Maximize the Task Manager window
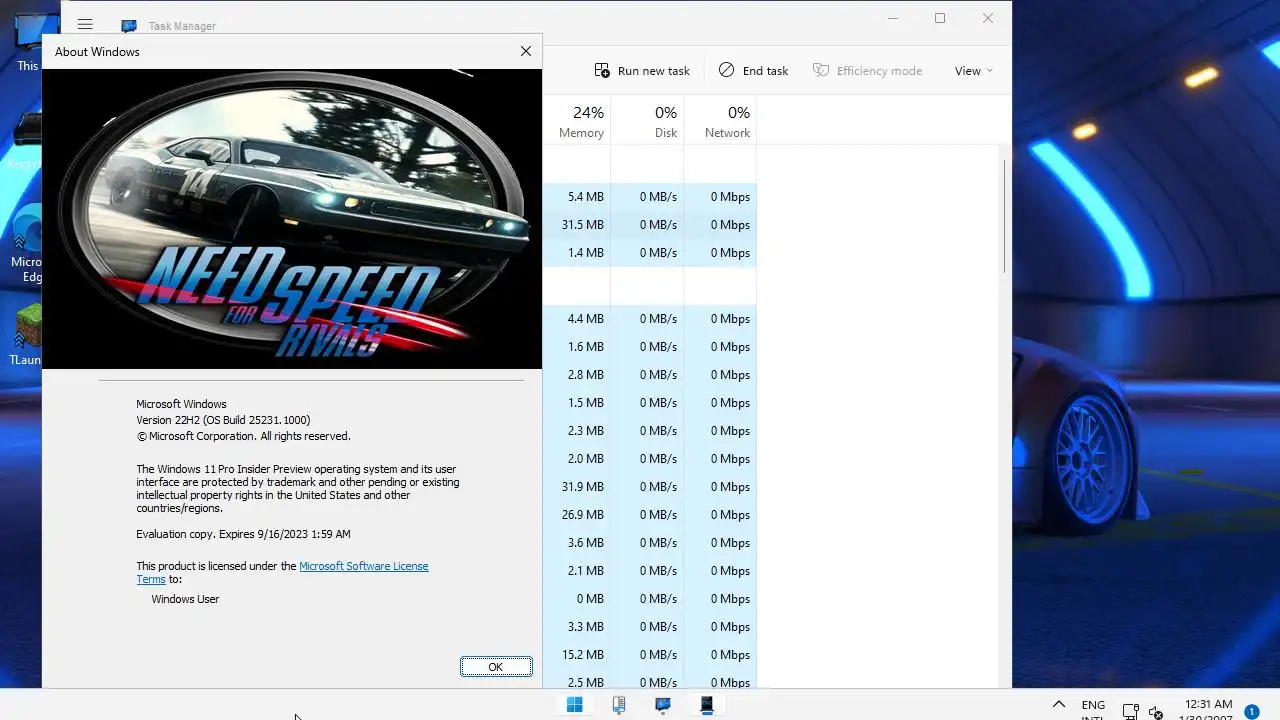The image size is (1280, 720). point(940,18)
